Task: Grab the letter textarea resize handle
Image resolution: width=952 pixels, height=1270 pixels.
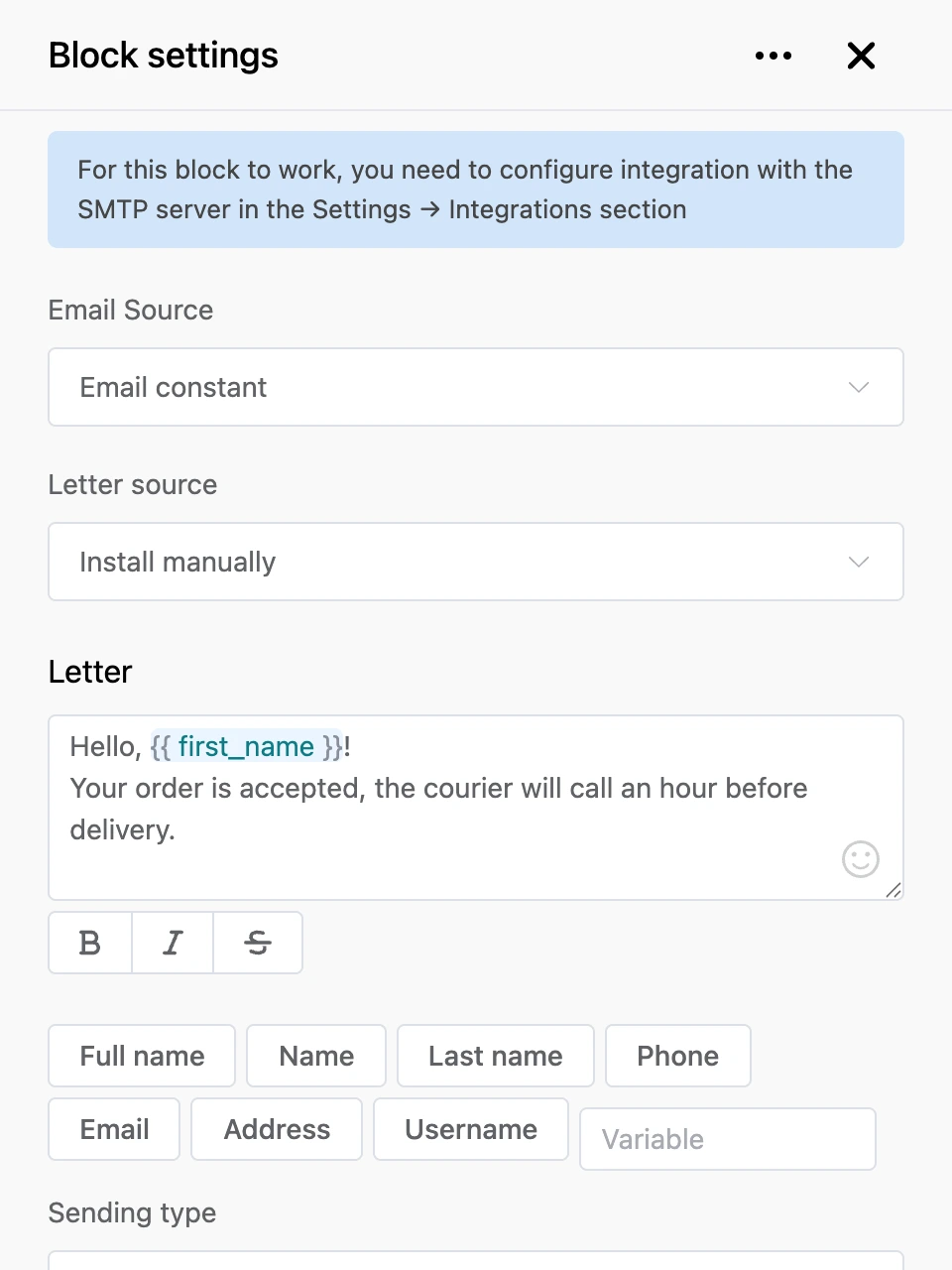Action: [893, 890]
